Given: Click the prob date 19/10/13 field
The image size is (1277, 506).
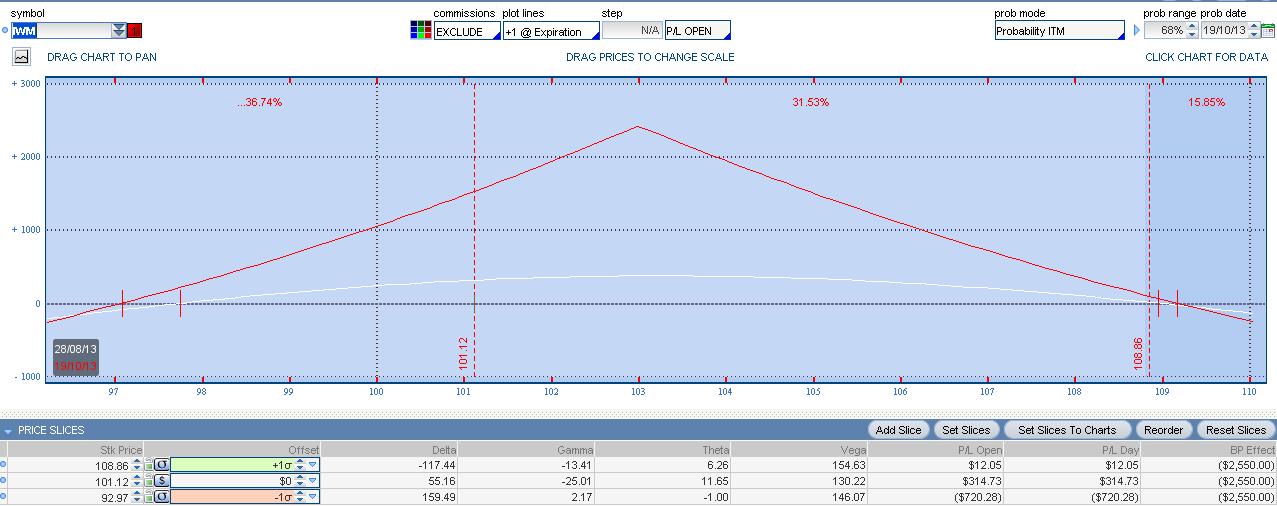Looking at the screenshot, I should coord(1225,31).
